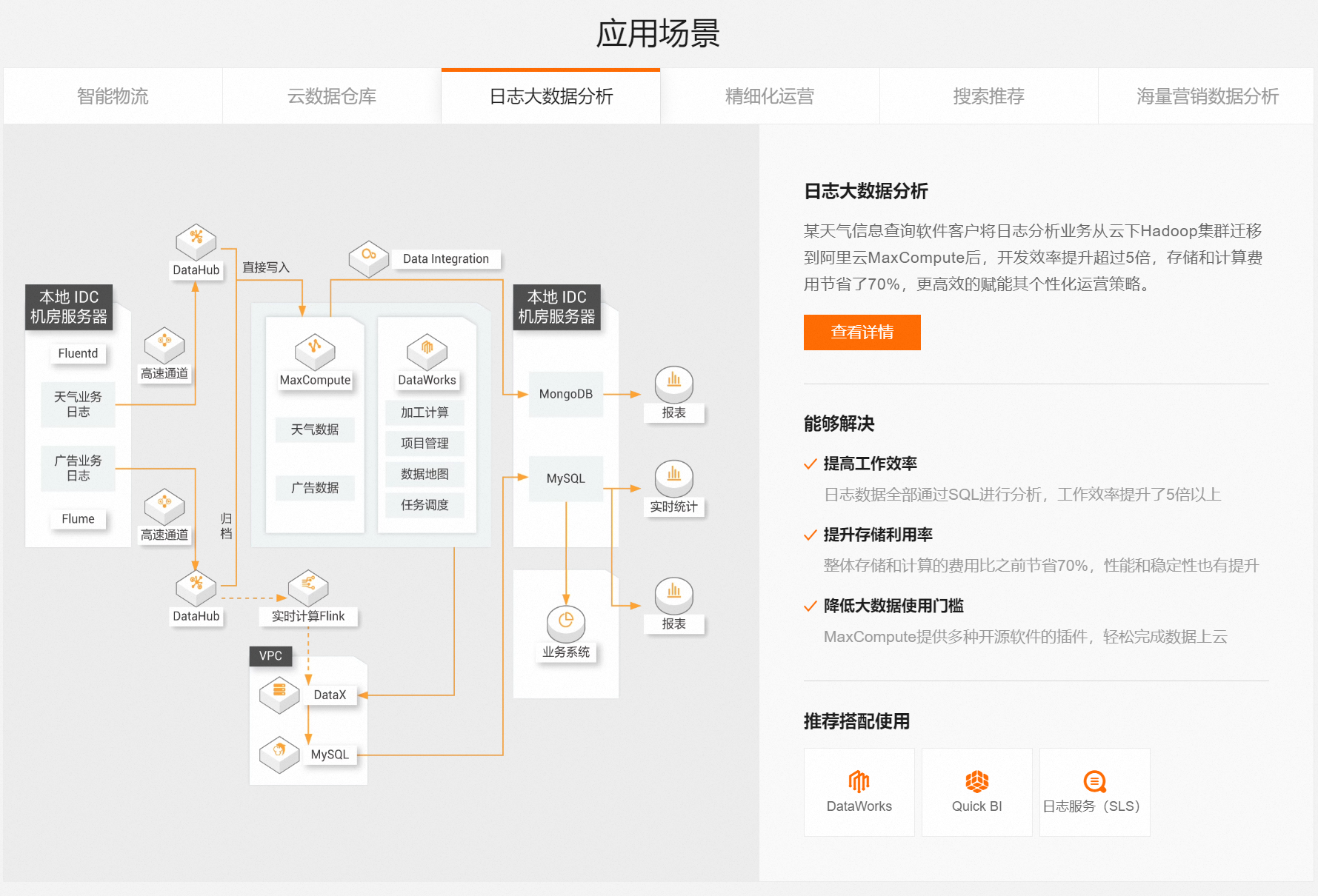This screenshot has width=1318, height=896.
Task: Click the MySQL box in IDC server panel
Action: [x=566, y=479]
